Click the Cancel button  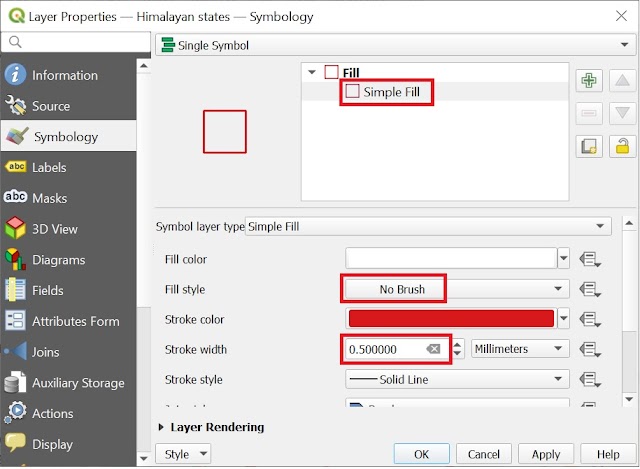click(484, 454)
